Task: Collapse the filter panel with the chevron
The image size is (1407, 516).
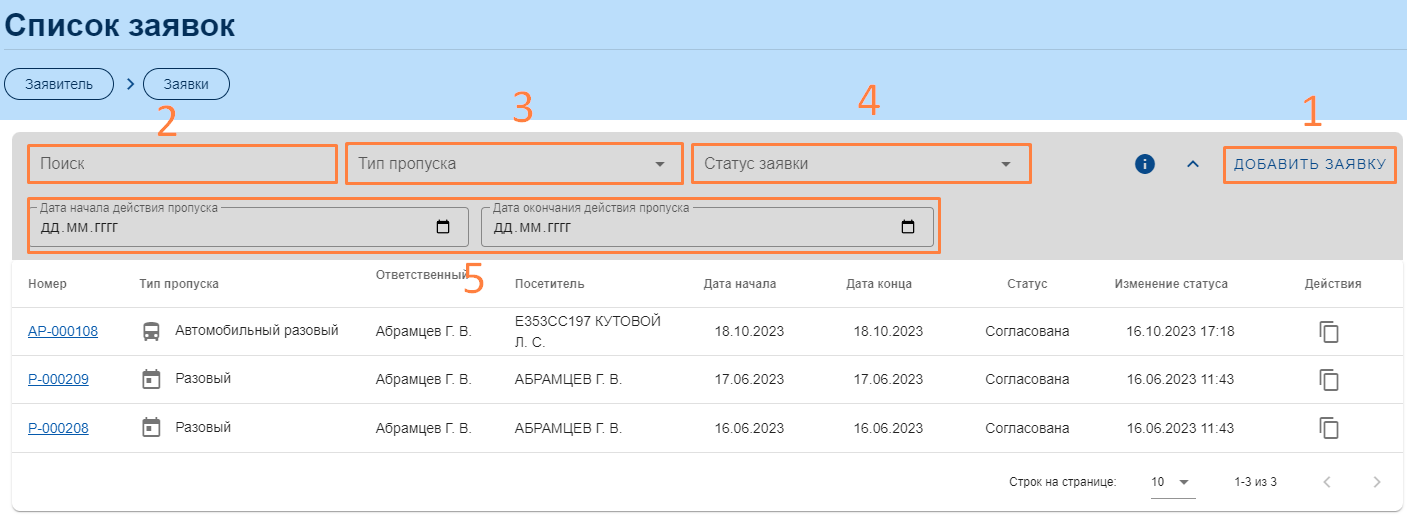Action: 1192,164
